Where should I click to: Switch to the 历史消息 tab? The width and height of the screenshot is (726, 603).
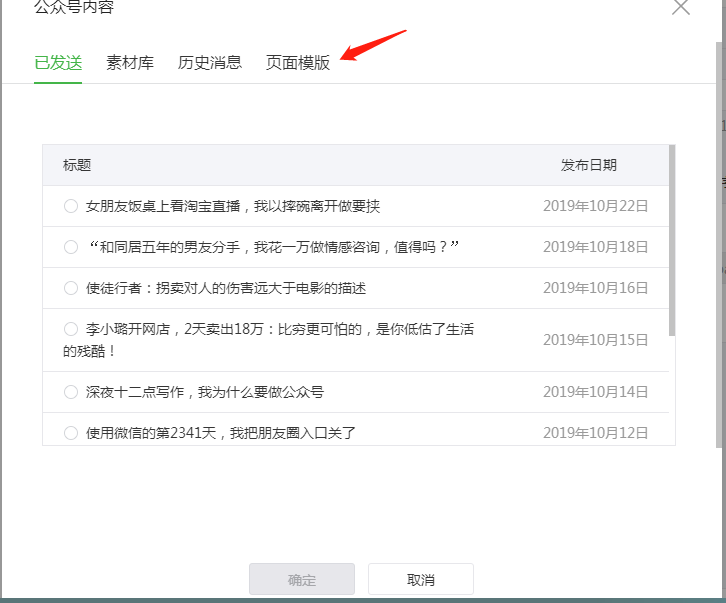point(210,62)
